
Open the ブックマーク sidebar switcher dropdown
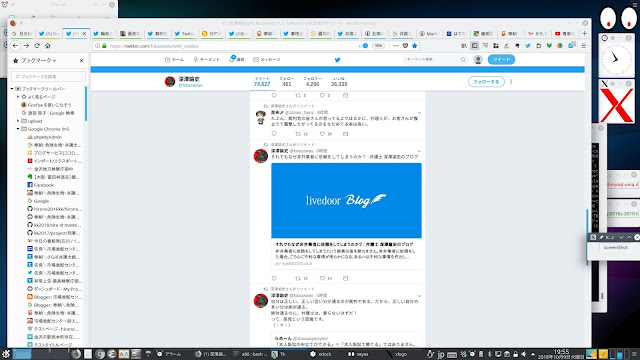[35, 60]
